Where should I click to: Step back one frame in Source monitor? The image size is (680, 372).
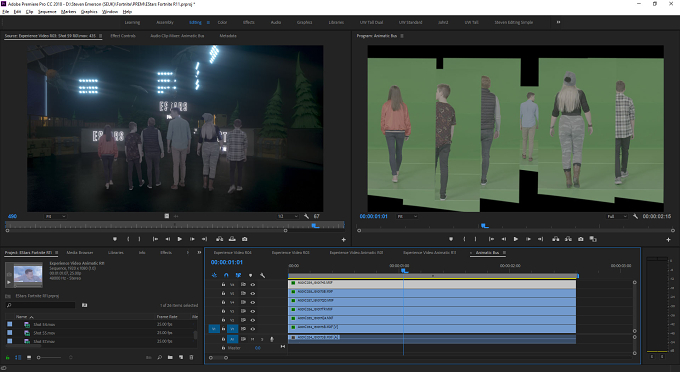click(x=167, y=239)
